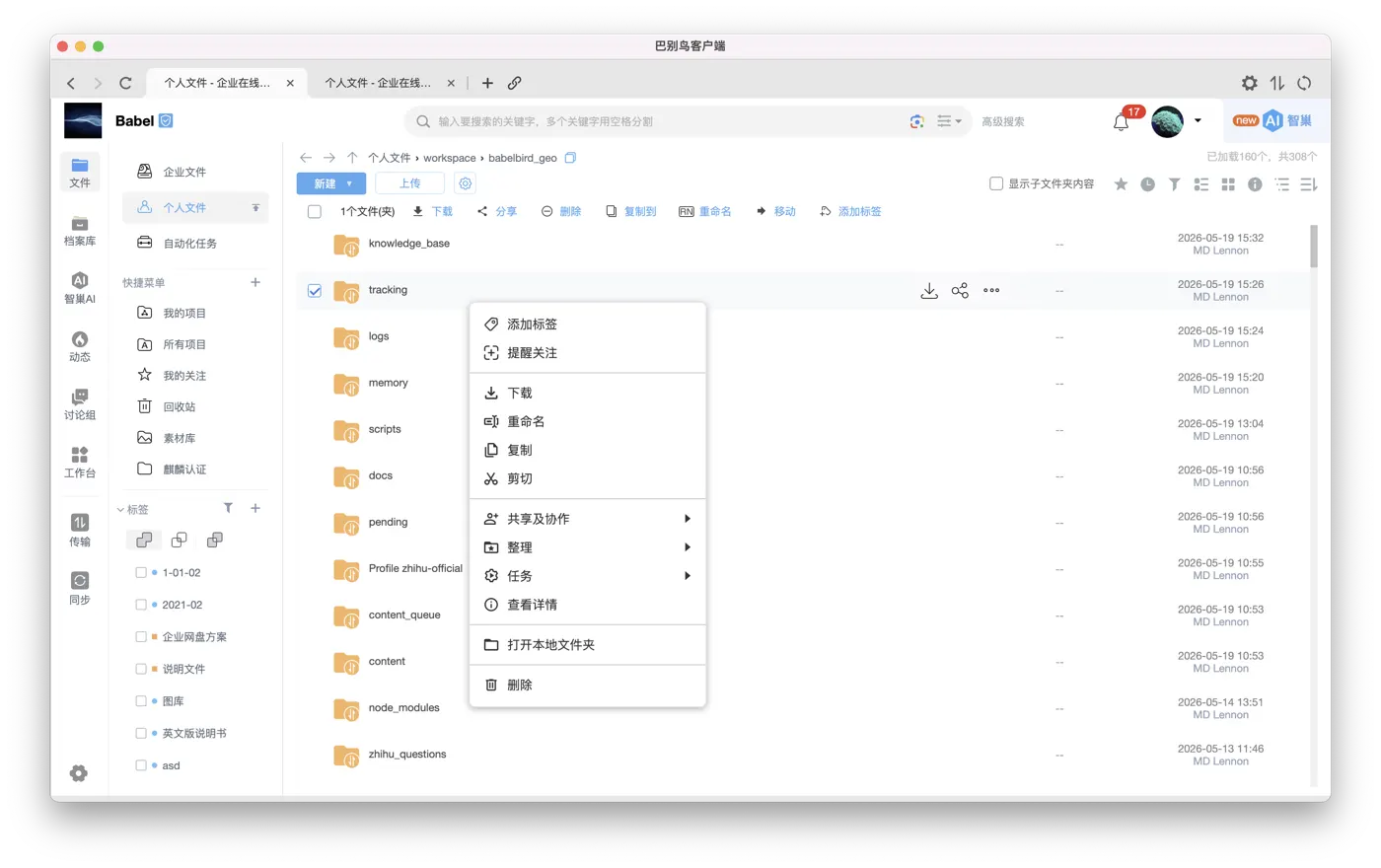Viewport: 1381px width, 868px height.
Task: Choose 打开本地文件夹 from context menu
Action: coord(588,644)
